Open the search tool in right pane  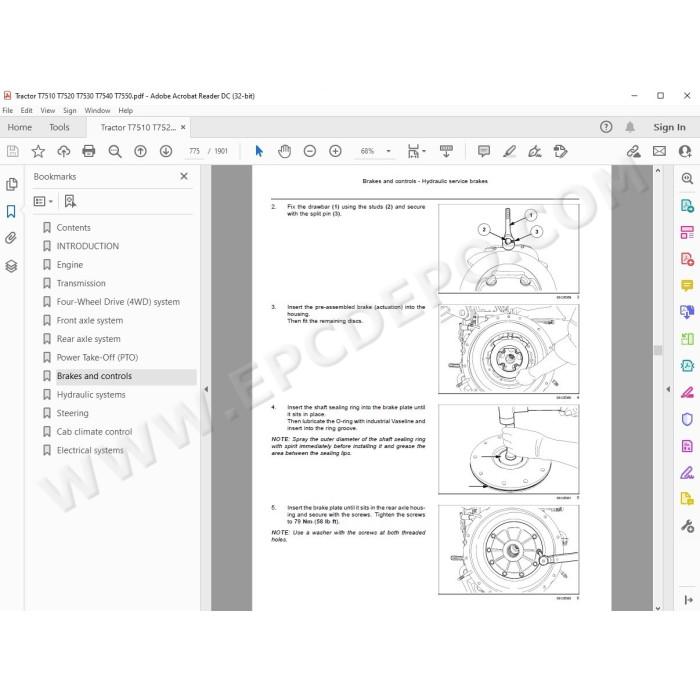tap(687, 179)
